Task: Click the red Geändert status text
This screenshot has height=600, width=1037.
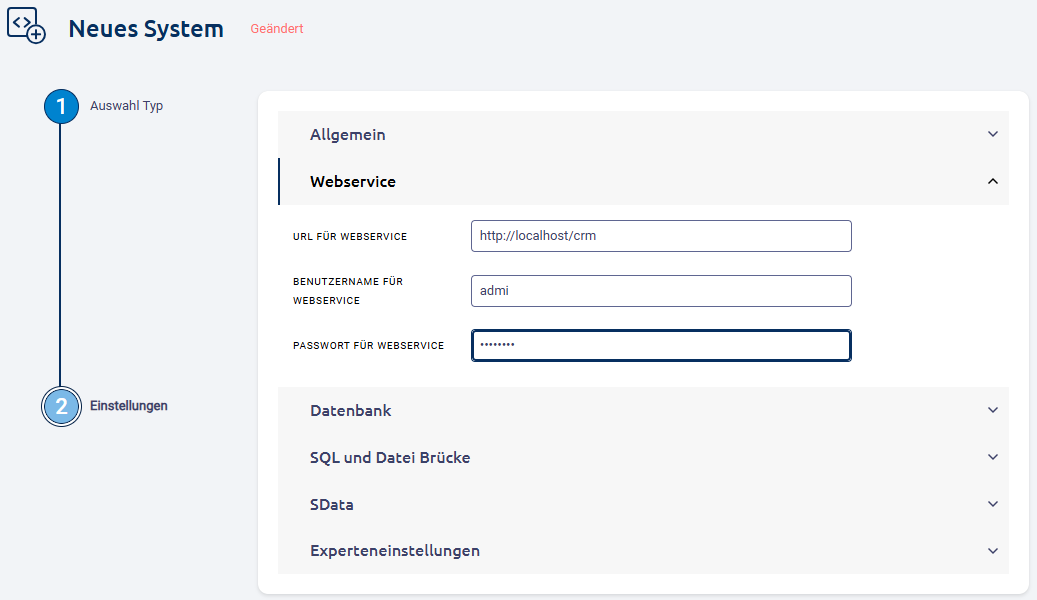Action: (x=277, y=29)
